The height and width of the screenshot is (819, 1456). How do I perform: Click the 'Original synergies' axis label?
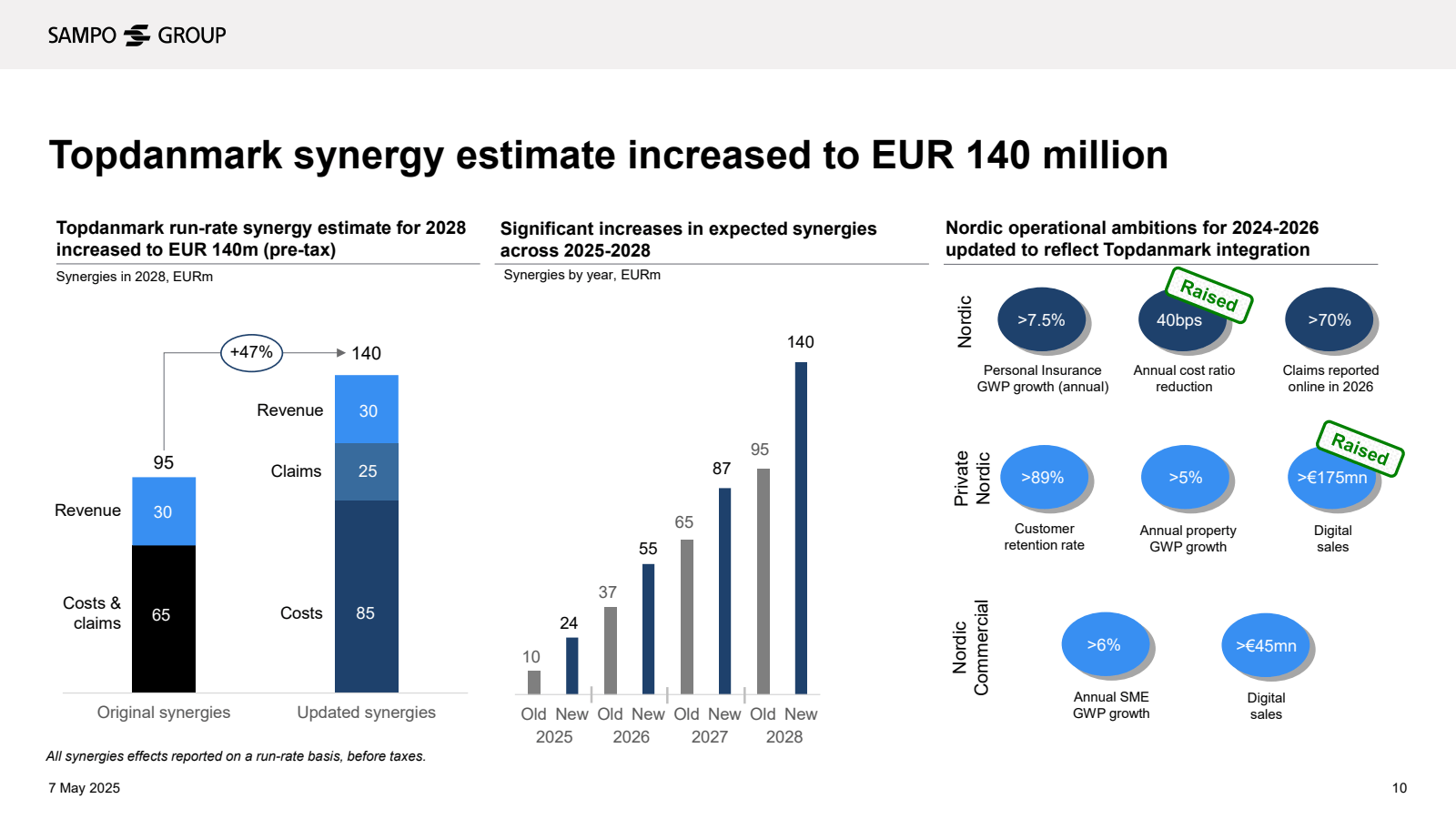tap(164, 713)
